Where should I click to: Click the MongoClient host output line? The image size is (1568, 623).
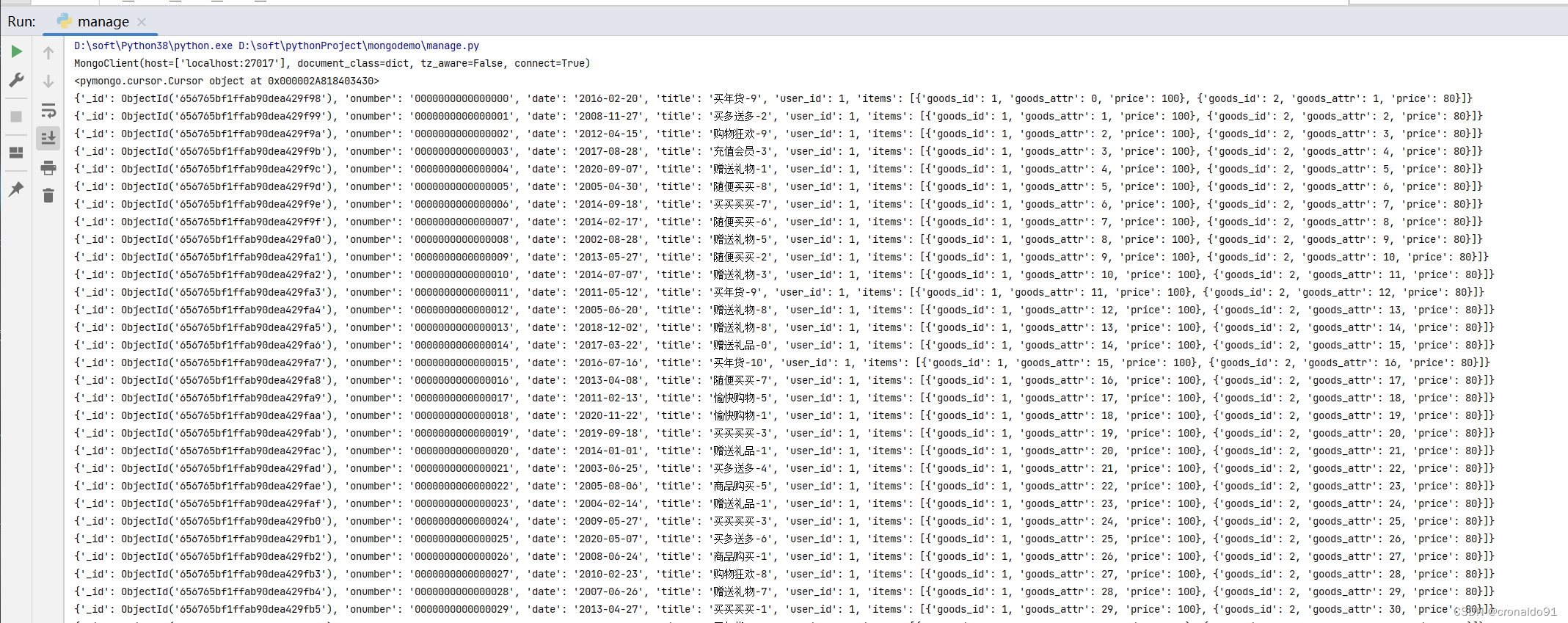click(x=332, y=63)
